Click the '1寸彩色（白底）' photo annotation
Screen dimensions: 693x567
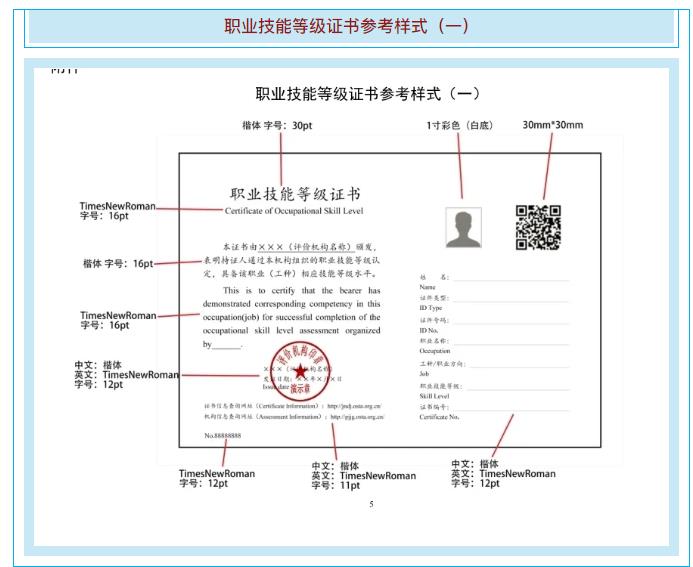click(460, 126)
